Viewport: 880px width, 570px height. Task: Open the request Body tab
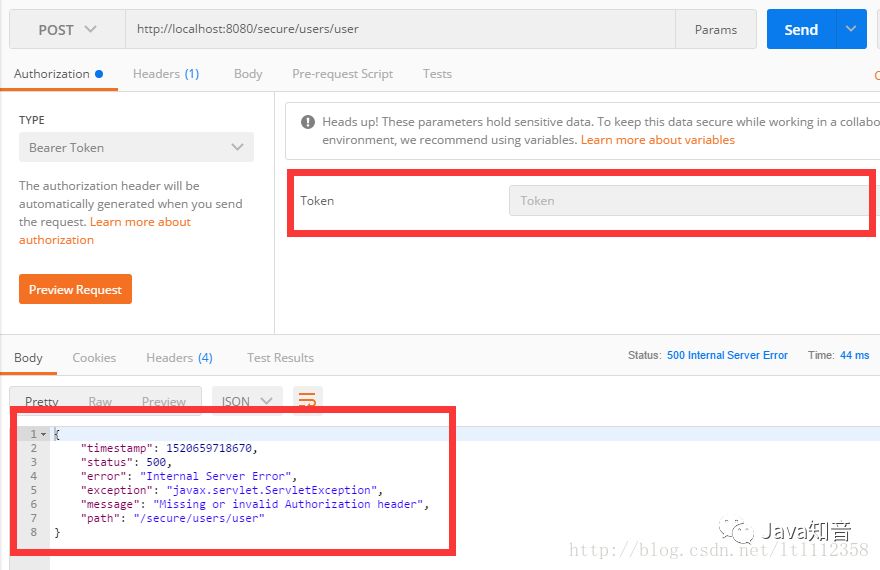[248, 74]
